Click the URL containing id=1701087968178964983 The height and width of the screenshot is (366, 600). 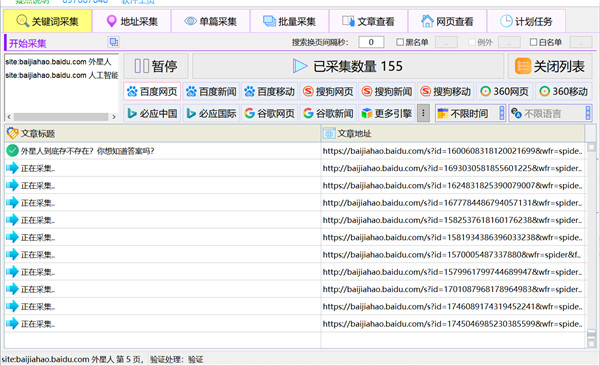pos(452,289)
